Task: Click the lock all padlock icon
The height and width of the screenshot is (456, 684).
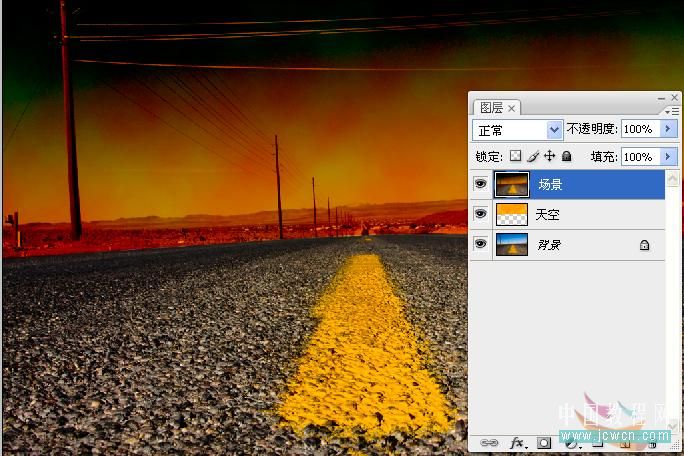Action: 567,156
